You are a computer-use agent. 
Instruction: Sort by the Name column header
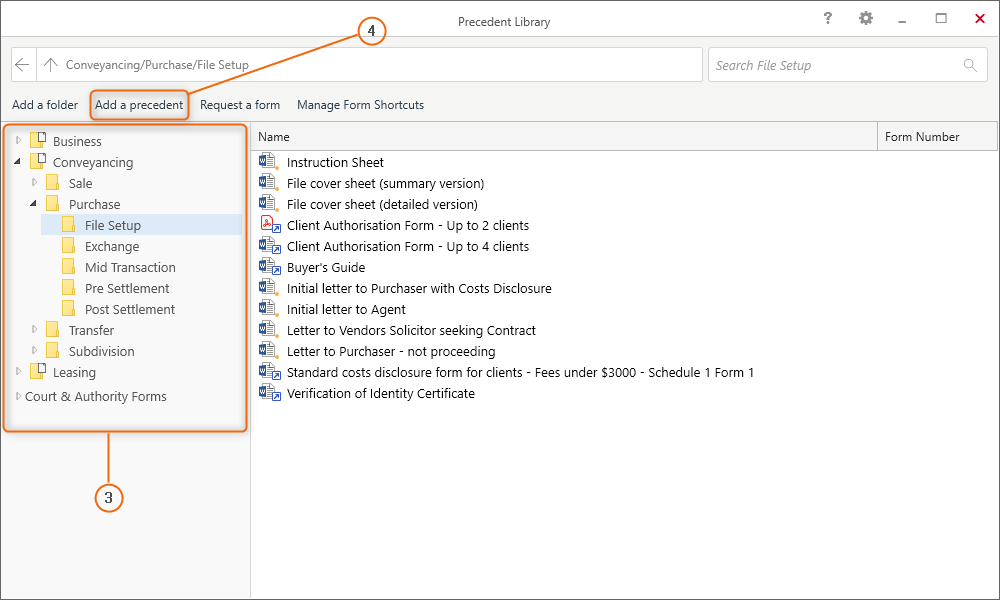[x=564, y=136]
